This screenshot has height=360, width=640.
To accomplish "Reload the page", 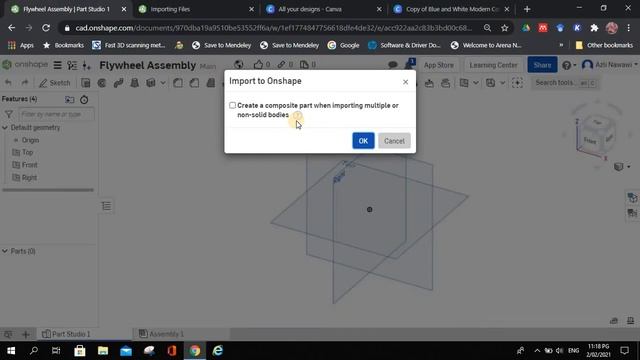I will pyautogui.click(x=46, y=28).
